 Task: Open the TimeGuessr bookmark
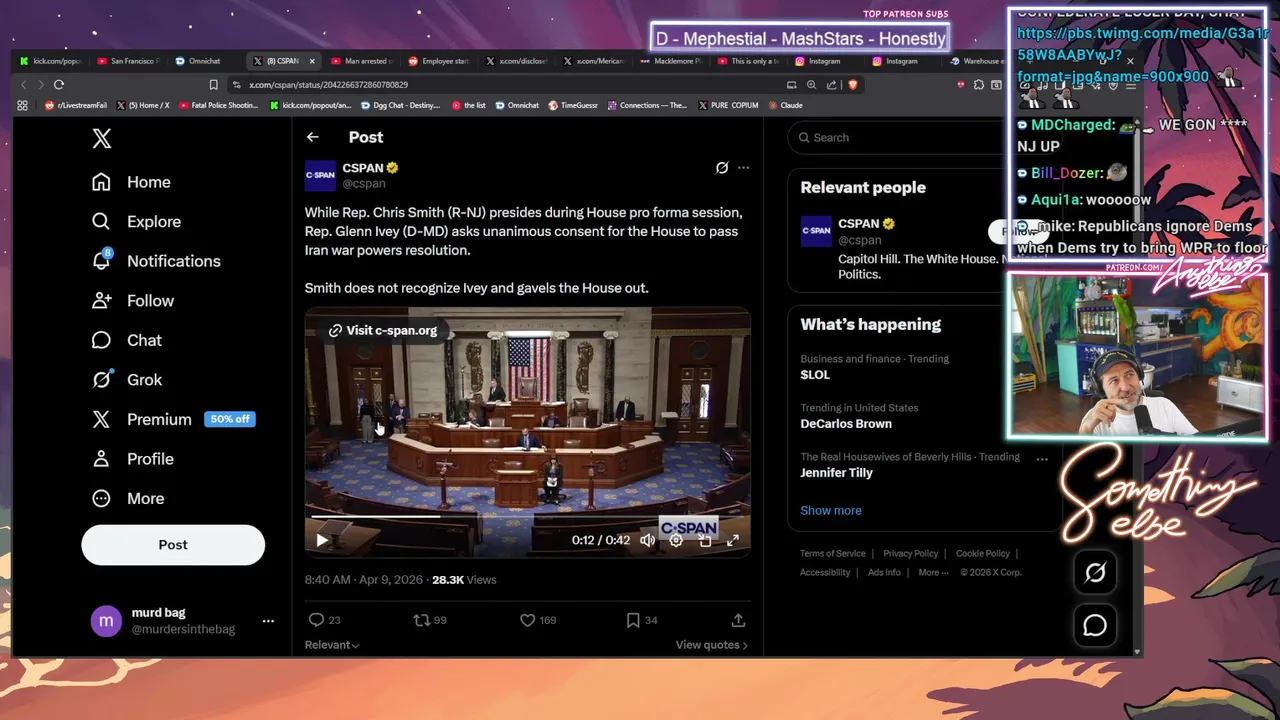(572, 105)
